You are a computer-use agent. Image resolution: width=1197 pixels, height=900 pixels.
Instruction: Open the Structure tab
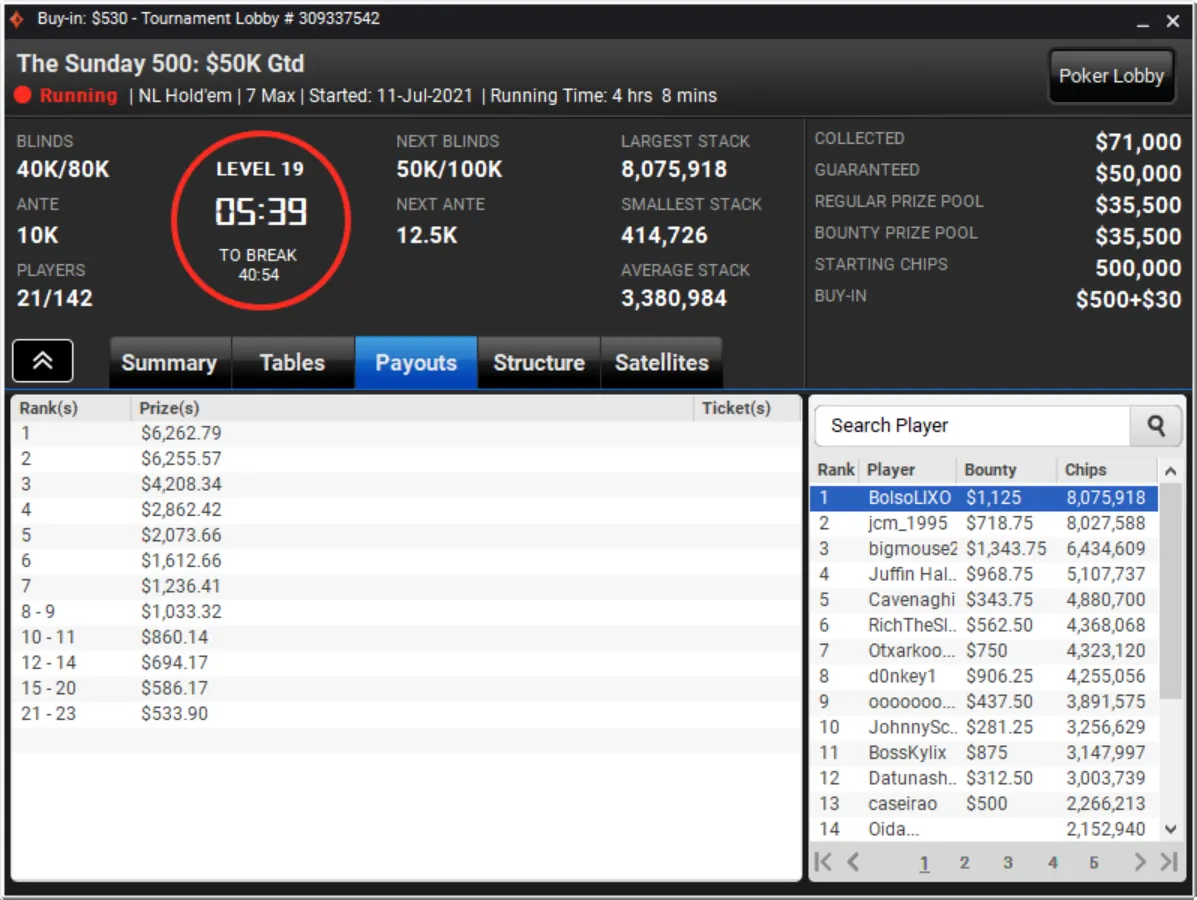click(x=539, y=363)
